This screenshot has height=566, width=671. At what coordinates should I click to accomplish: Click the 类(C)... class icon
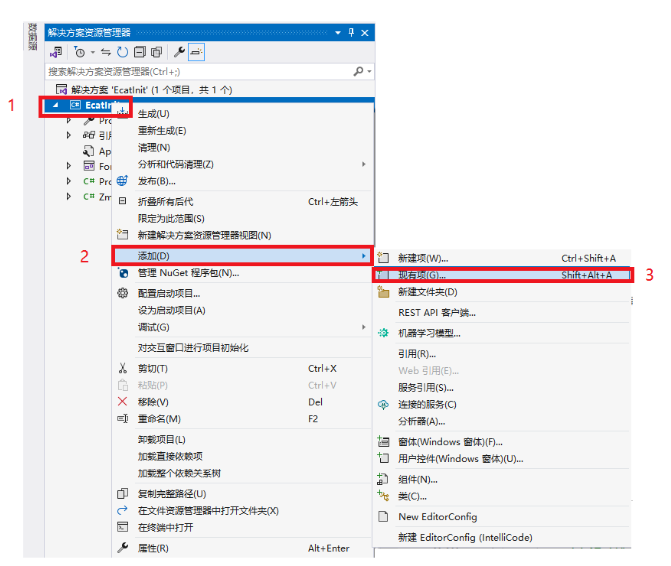(383, 496)
